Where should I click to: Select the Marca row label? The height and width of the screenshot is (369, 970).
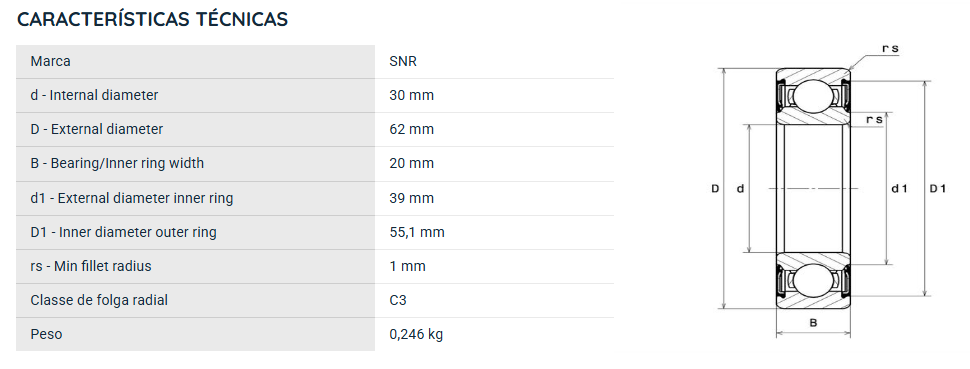pyautogui.click(x=50, y=61)
